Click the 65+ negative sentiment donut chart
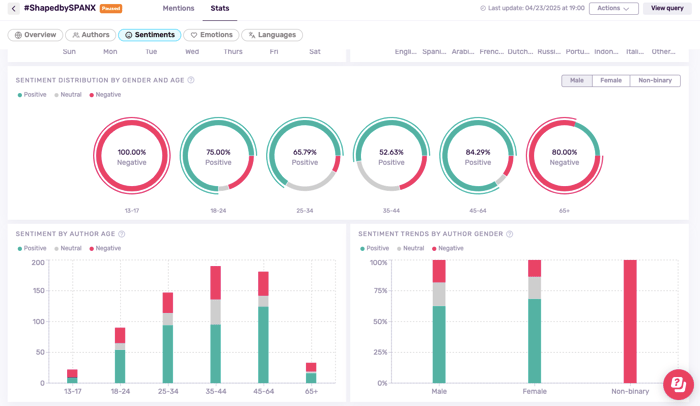The height and width of the screenshot is (406, 700). pos(564,156)
